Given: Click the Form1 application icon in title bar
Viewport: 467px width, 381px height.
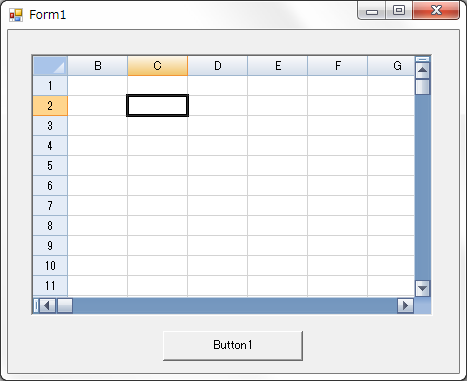Looking at the screenshot, I should [16, 15].
